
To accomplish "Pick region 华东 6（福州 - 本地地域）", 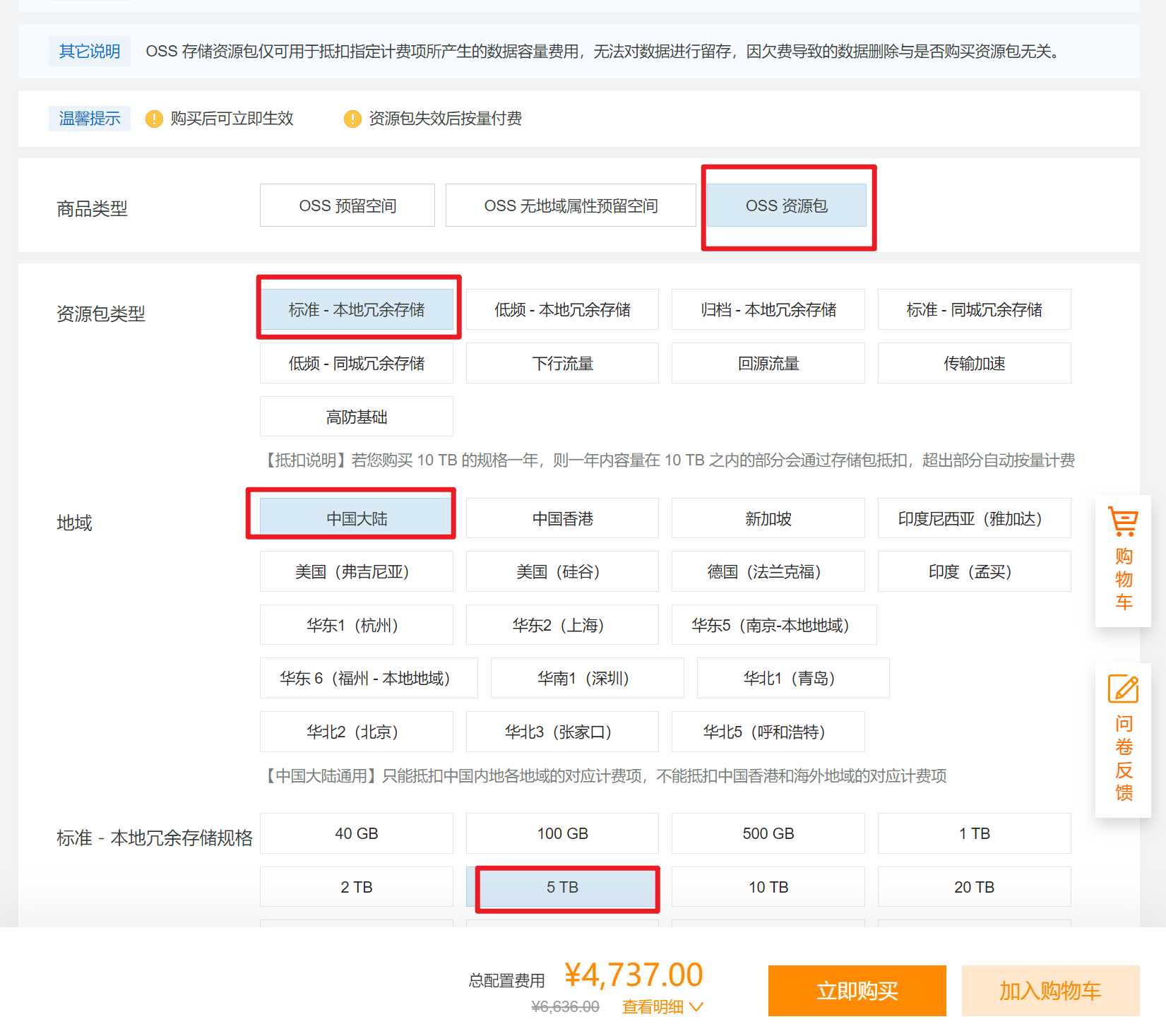I will 369,678.
